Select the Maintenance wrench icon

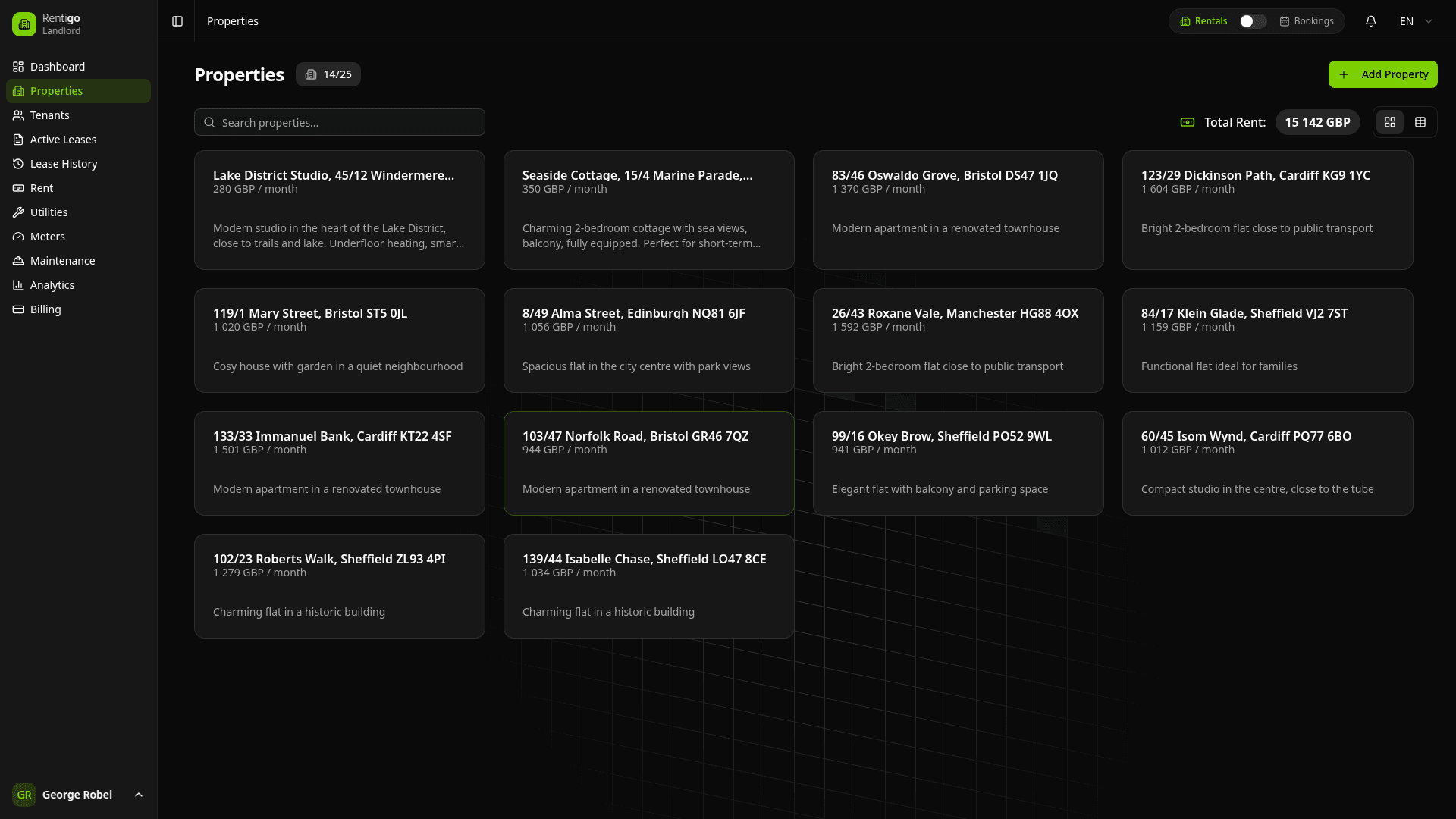point(19,261)
